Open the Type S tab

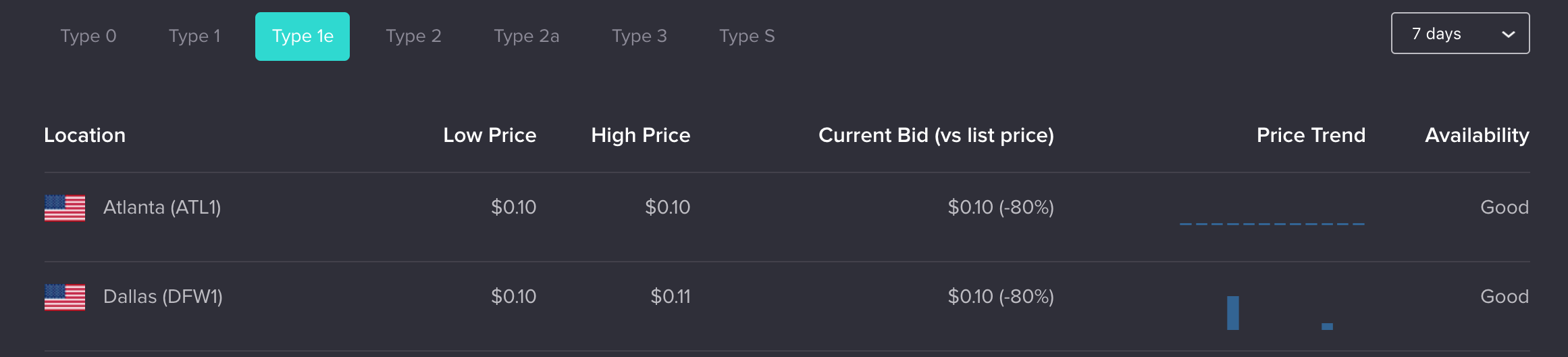coord(747,36)
